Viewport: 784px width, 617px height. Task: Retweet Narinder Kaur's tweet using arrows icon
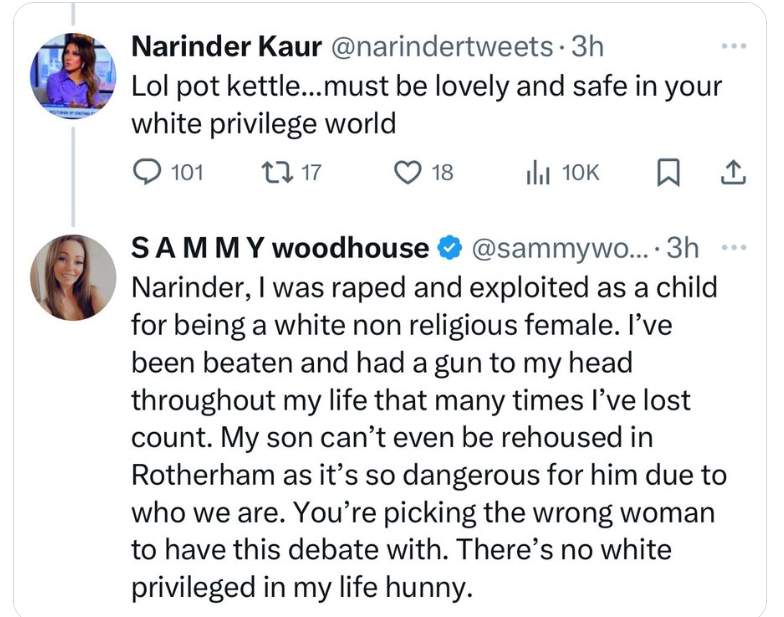[274, 173]
